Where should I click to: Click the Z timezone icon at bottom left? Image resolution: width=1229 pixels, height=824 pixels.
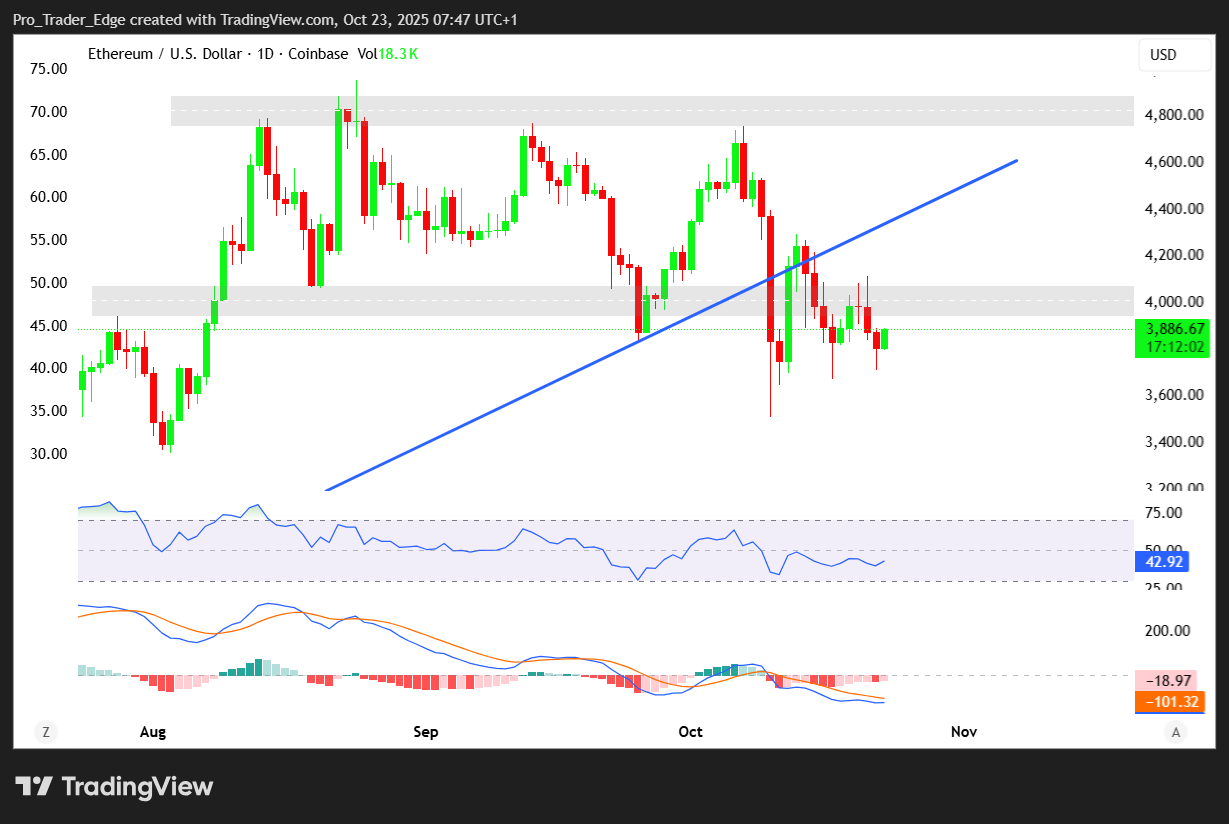coord(45,732)
